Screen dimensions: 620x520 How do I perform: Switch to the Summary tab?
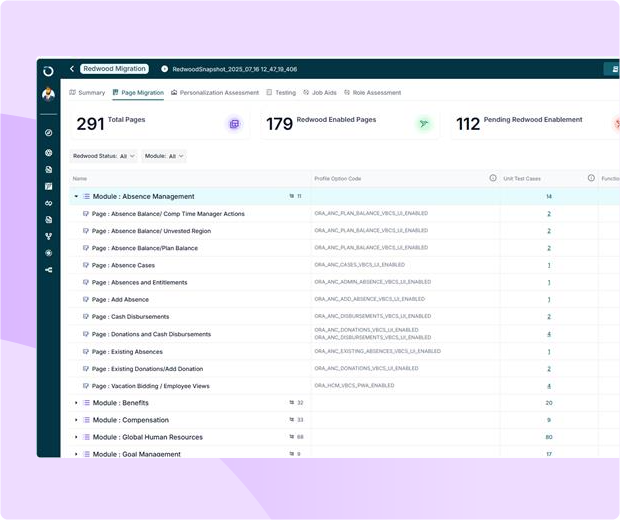click(87, 93)
